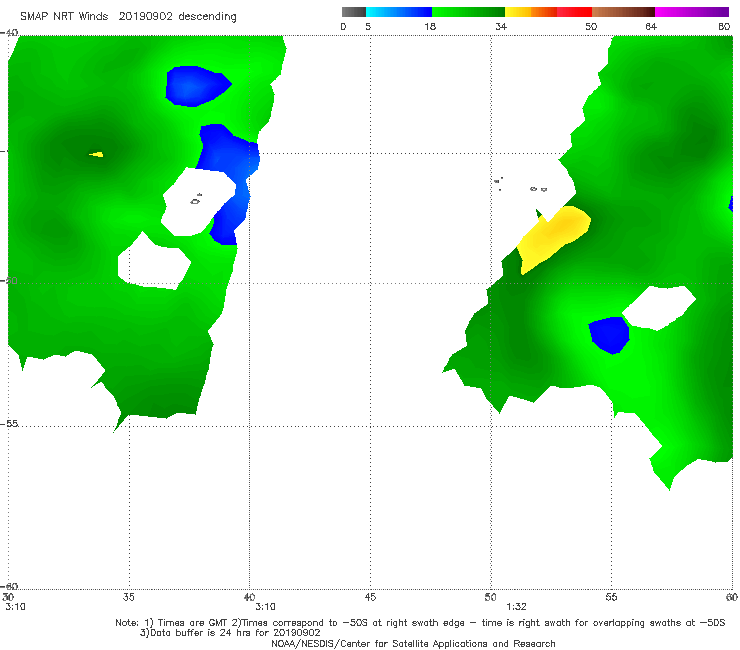
Task: Click the color bar label '18'
Action: tap(430, 26)
